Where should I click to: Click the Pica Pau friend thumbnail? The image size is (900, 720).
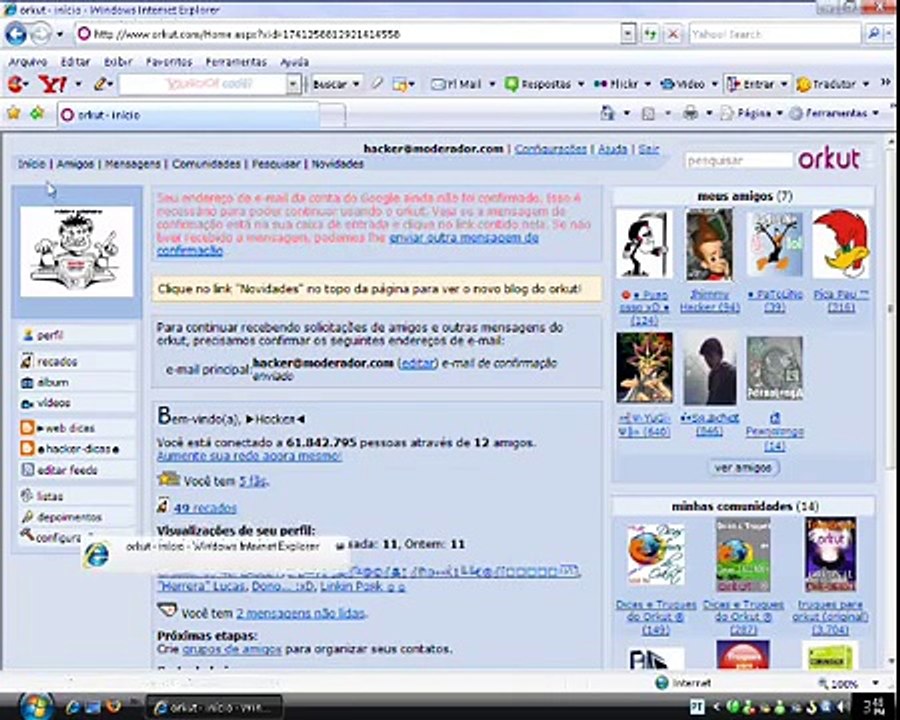click(841, 244)
